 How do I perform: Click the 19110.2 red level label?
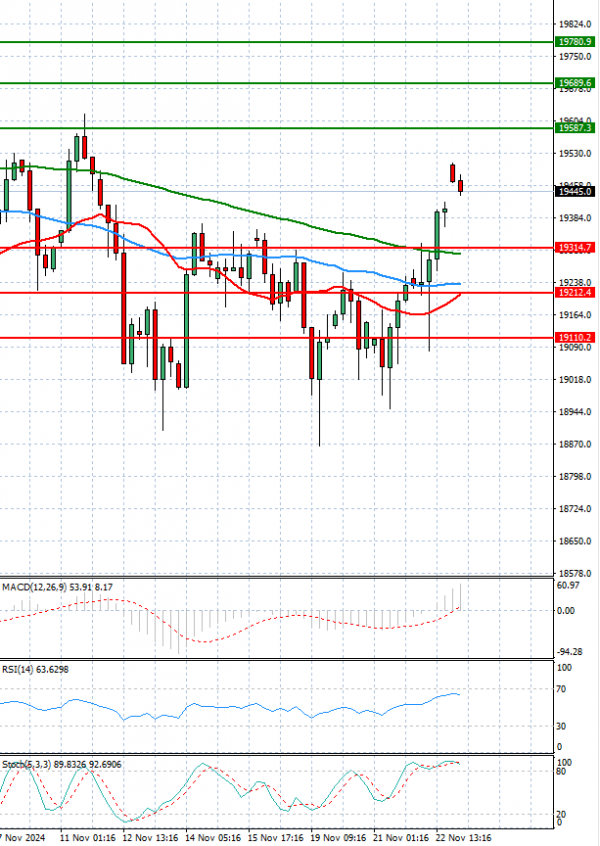click(x=575, y=337)
